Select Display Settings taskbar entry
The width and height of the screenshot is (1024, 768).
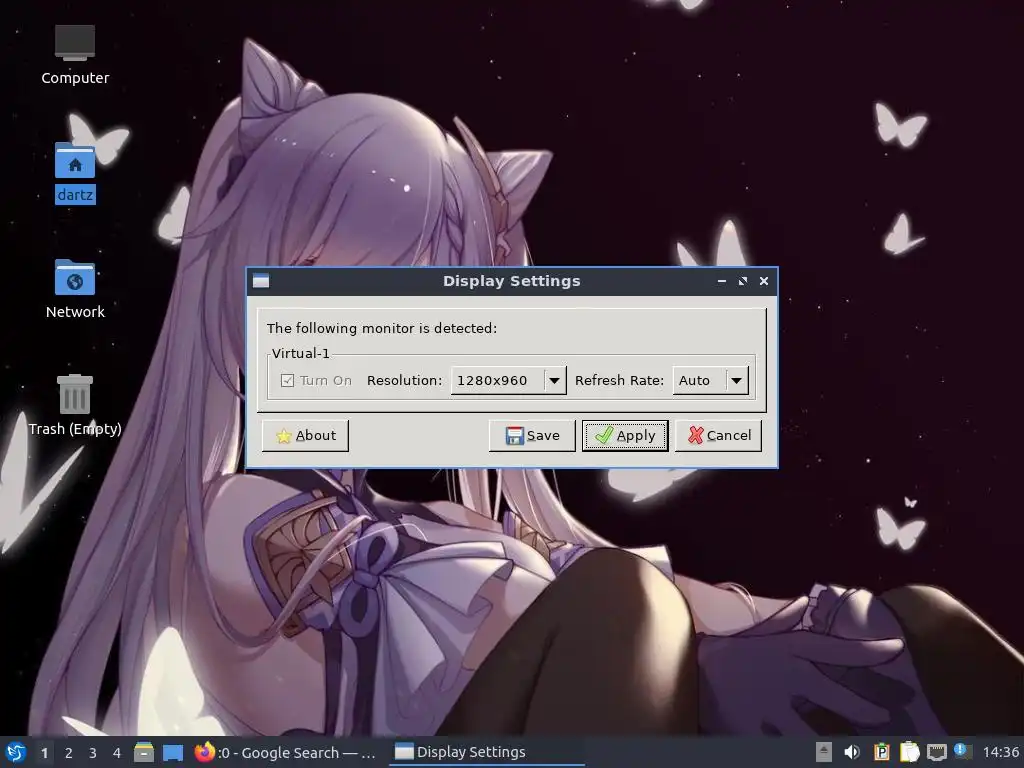pos(487,752)
